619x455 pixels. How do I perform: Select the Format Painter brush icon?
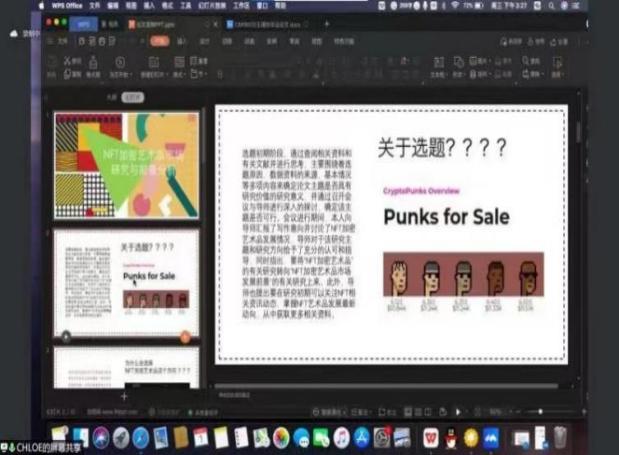93,62
